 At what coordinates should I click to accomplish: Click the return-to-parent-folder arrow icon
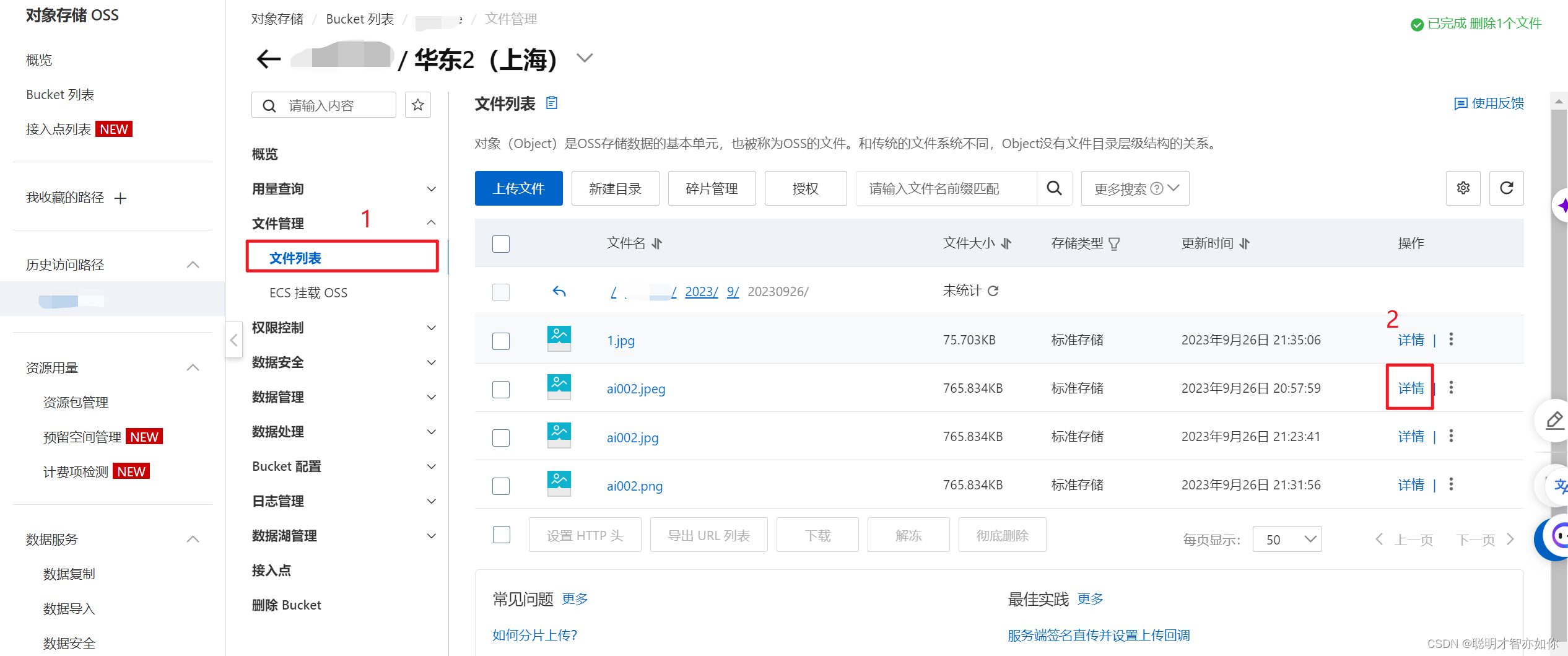coord(559,291)
